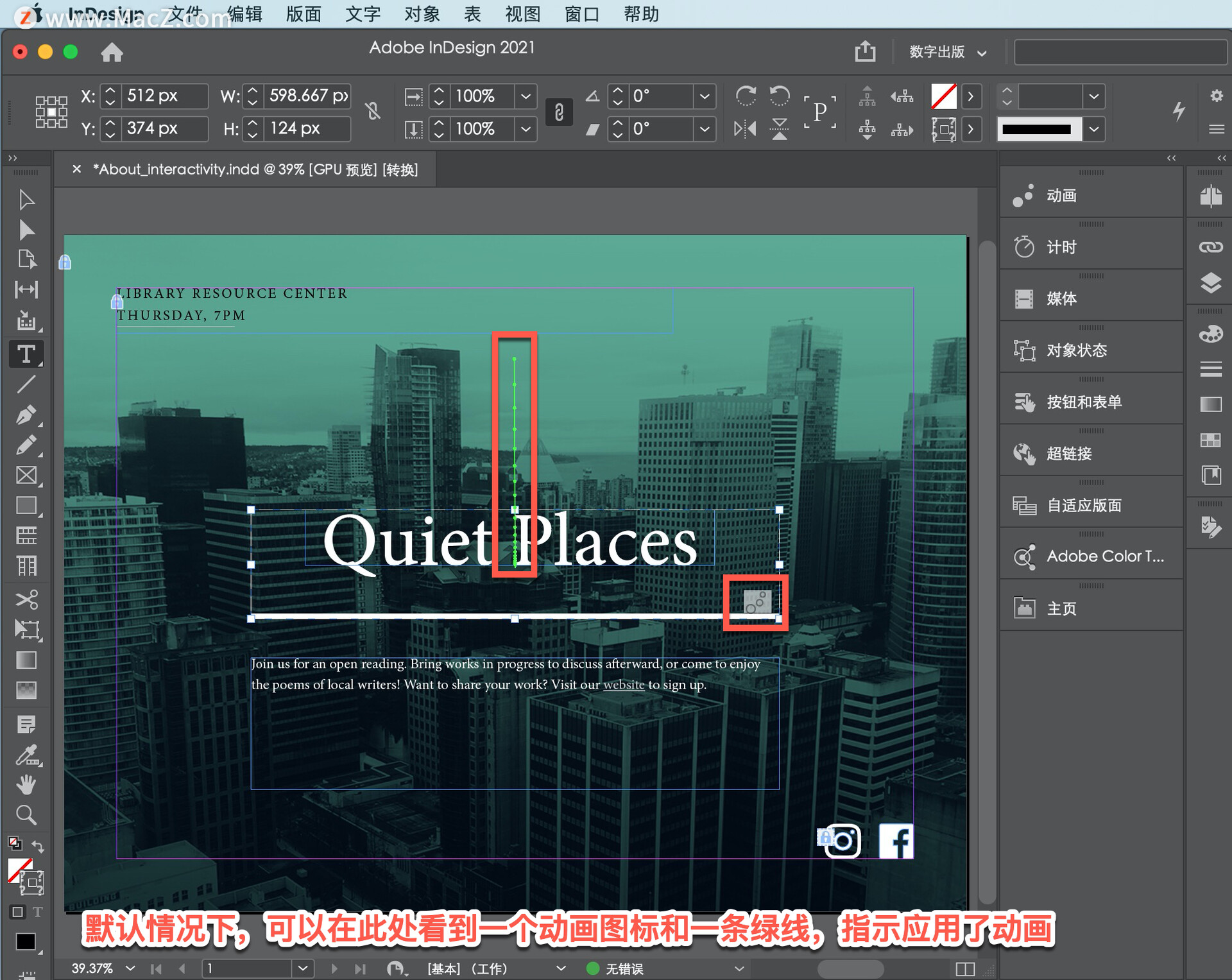Click the Home button in the title bar
The image size is (1232, 980).
click(x=112, y=52)
